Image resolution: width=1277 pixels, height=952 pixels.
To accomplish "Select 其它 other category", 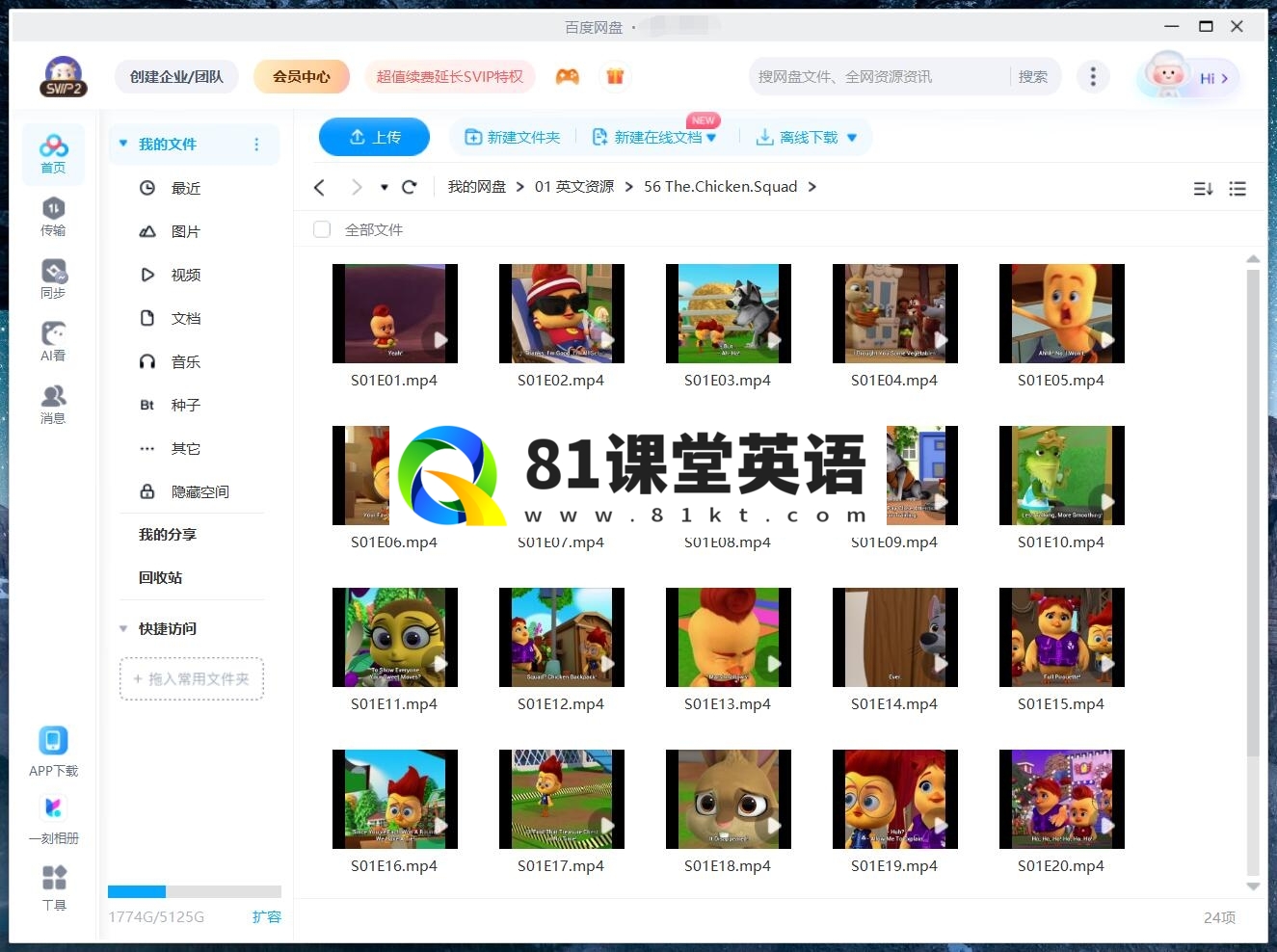I will [x=186, y=448].
